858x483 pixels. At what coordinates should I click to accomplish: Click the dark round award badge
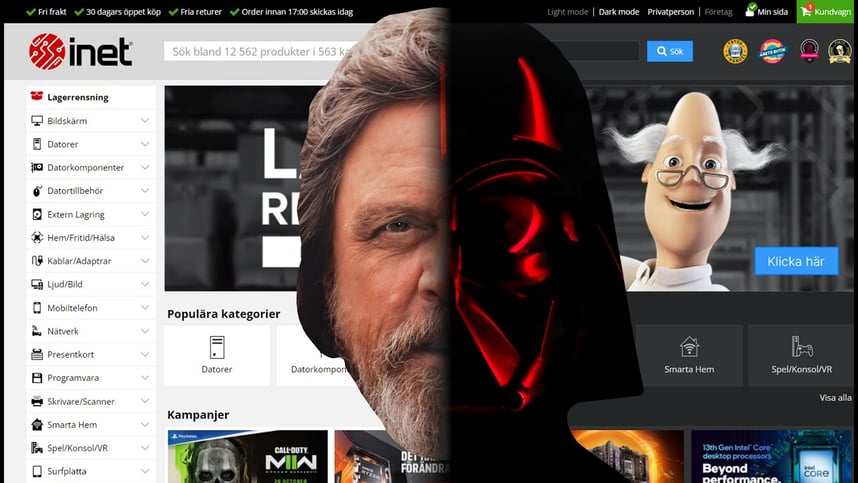tap(809, 51)
